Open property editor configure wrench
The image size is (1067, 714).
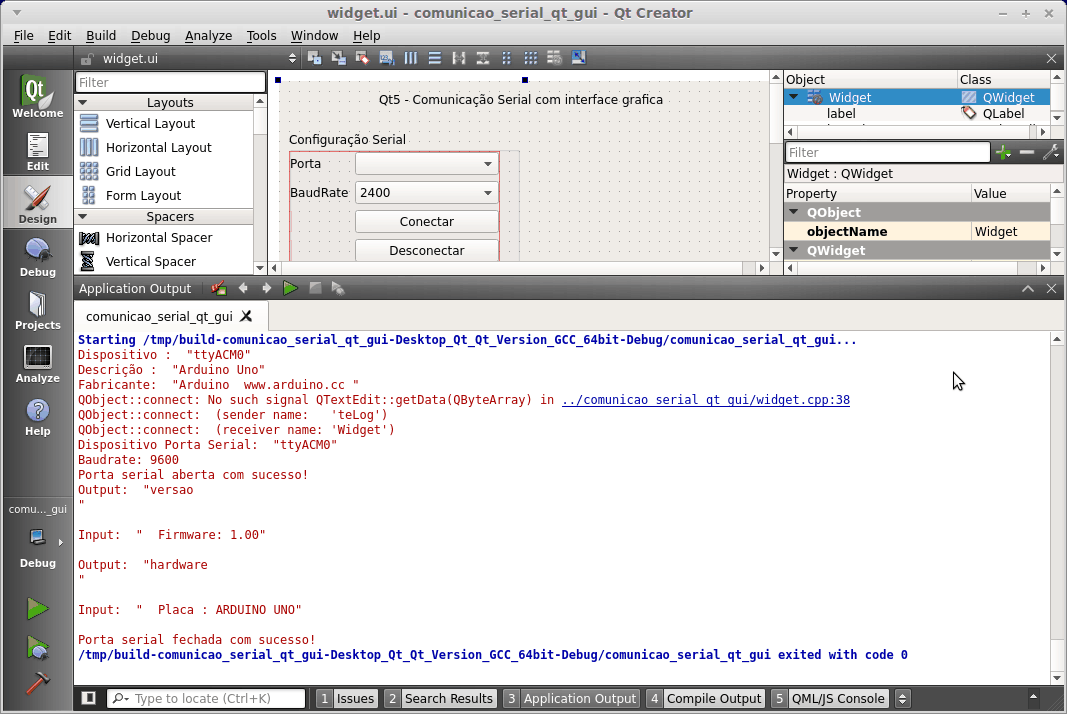click(x=1051, y=152)
